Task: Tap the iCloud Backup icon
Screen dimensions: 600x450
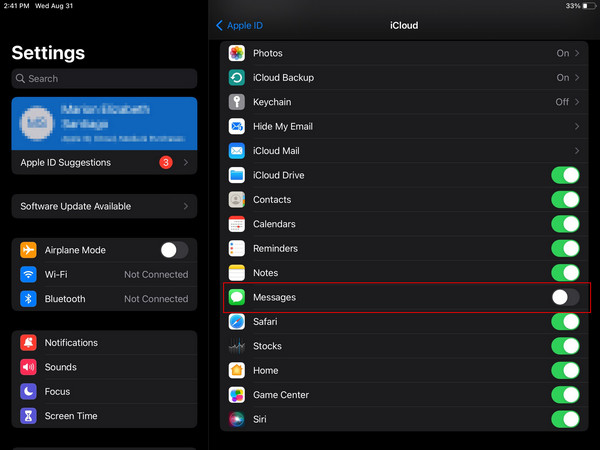Action: pos(236,78)
